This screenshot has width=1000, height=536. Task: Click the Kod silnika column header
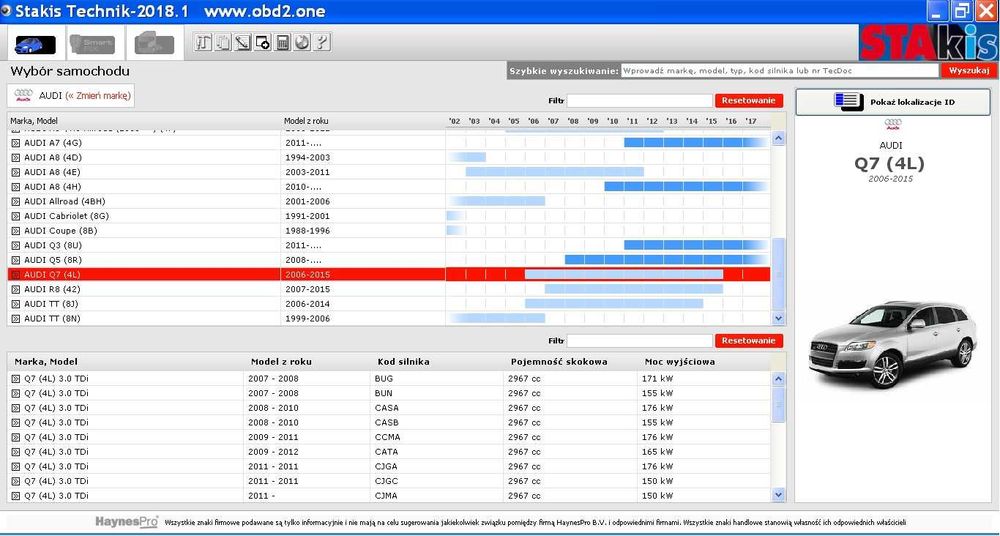403,362
